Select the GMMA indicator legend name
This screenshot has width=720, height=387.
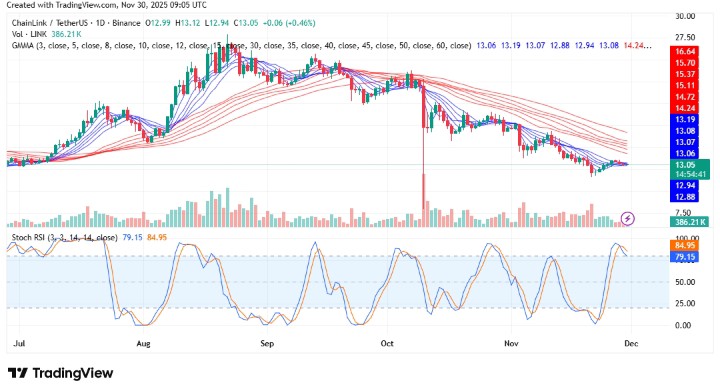[241, 45]
